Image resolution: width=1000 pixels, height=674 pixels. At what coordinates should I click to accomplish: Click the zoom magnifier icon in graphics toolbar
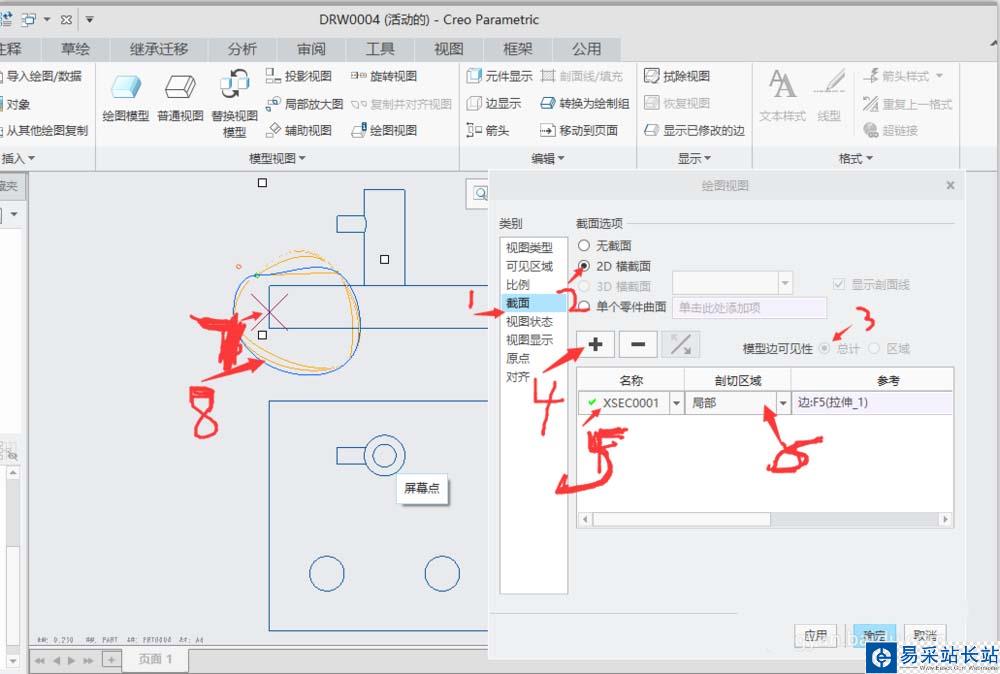tap(480, 193)
